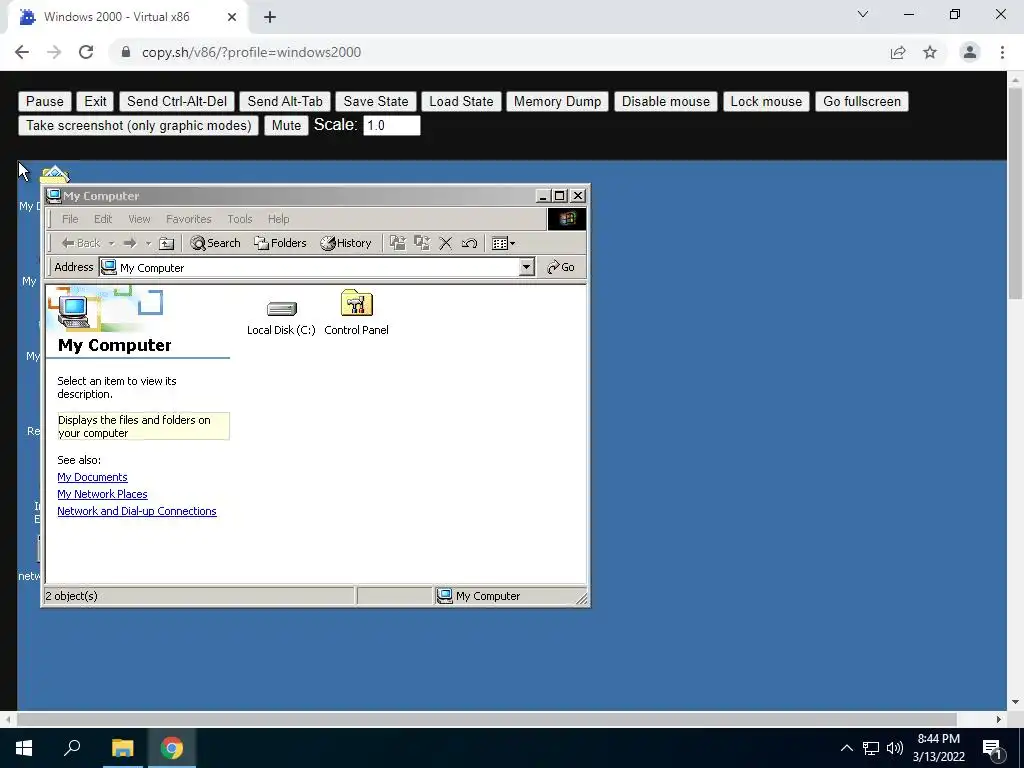Open Chrome three-dot menu
Viewport: 1024px width, 768px height.
coord(1002,52)
